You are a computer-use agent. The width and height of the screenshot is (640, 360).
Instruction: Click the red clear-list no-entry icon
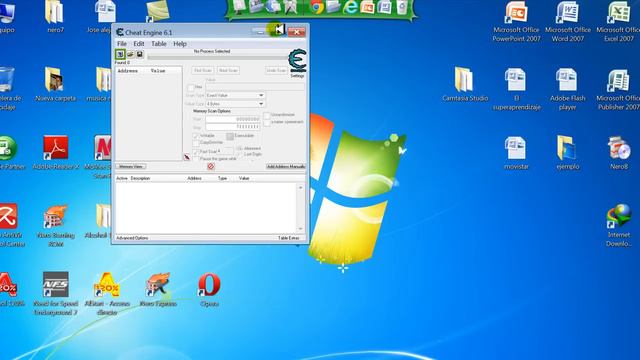click(x=211, y=166)
